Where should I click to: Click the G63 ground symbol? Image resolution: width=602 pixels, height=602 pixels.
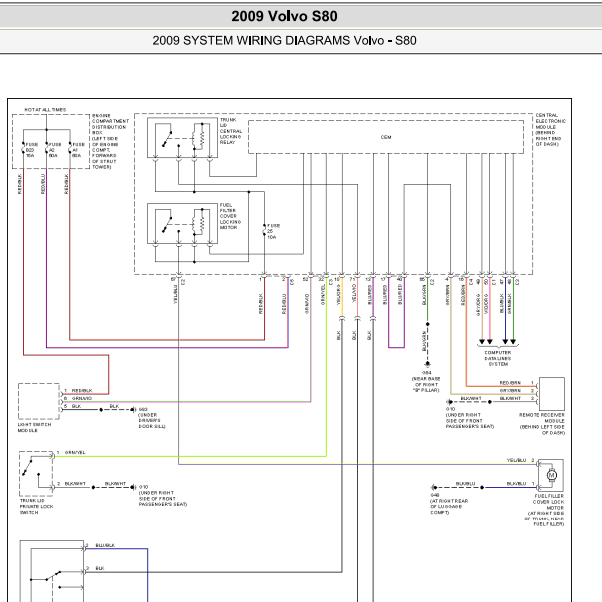point(134,410)
